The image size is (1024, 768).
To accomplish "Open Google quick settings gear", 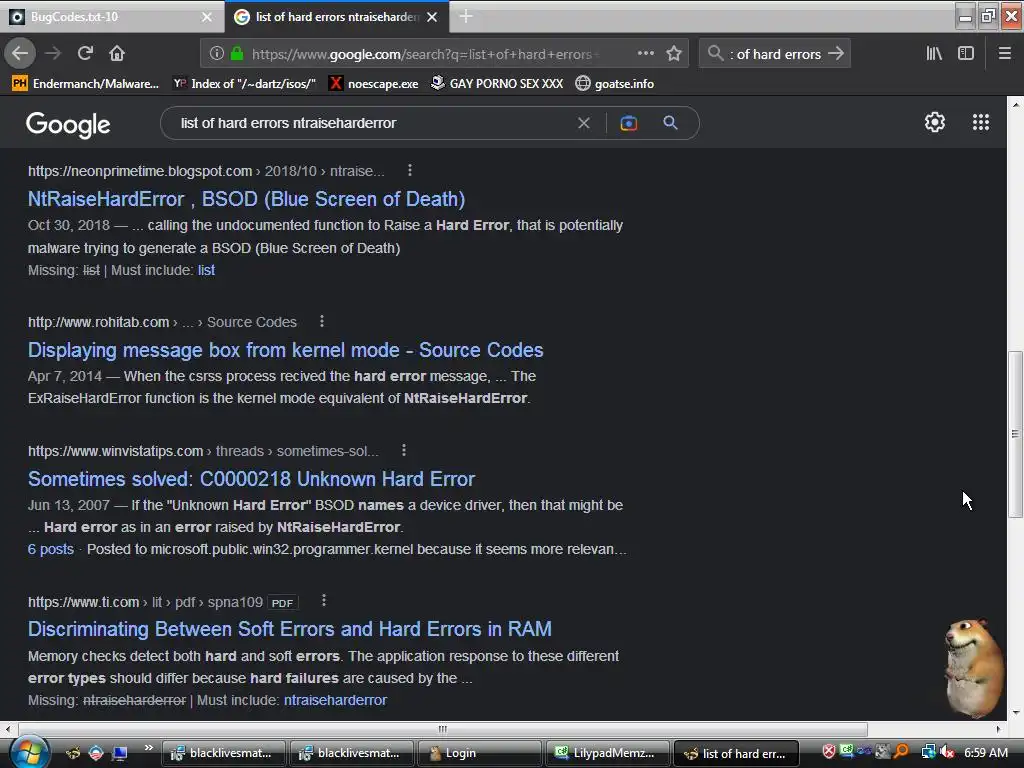I will (935, 122).
